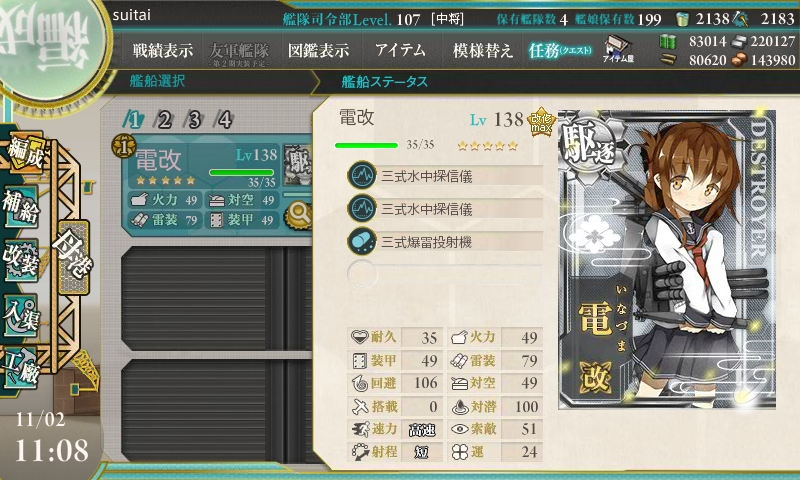Viewport: 800px width, 480px height.
Task: Open the 模様替え furniture change menu
Action: pyautogui.click(x=482, y=50)
